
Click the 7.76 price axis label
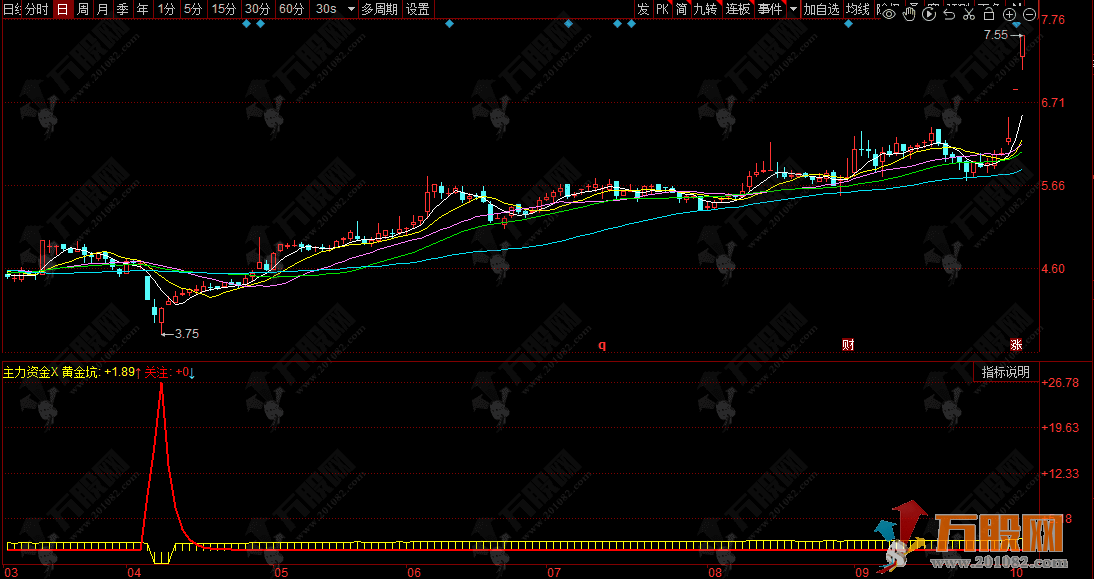tap(1053, 20)
